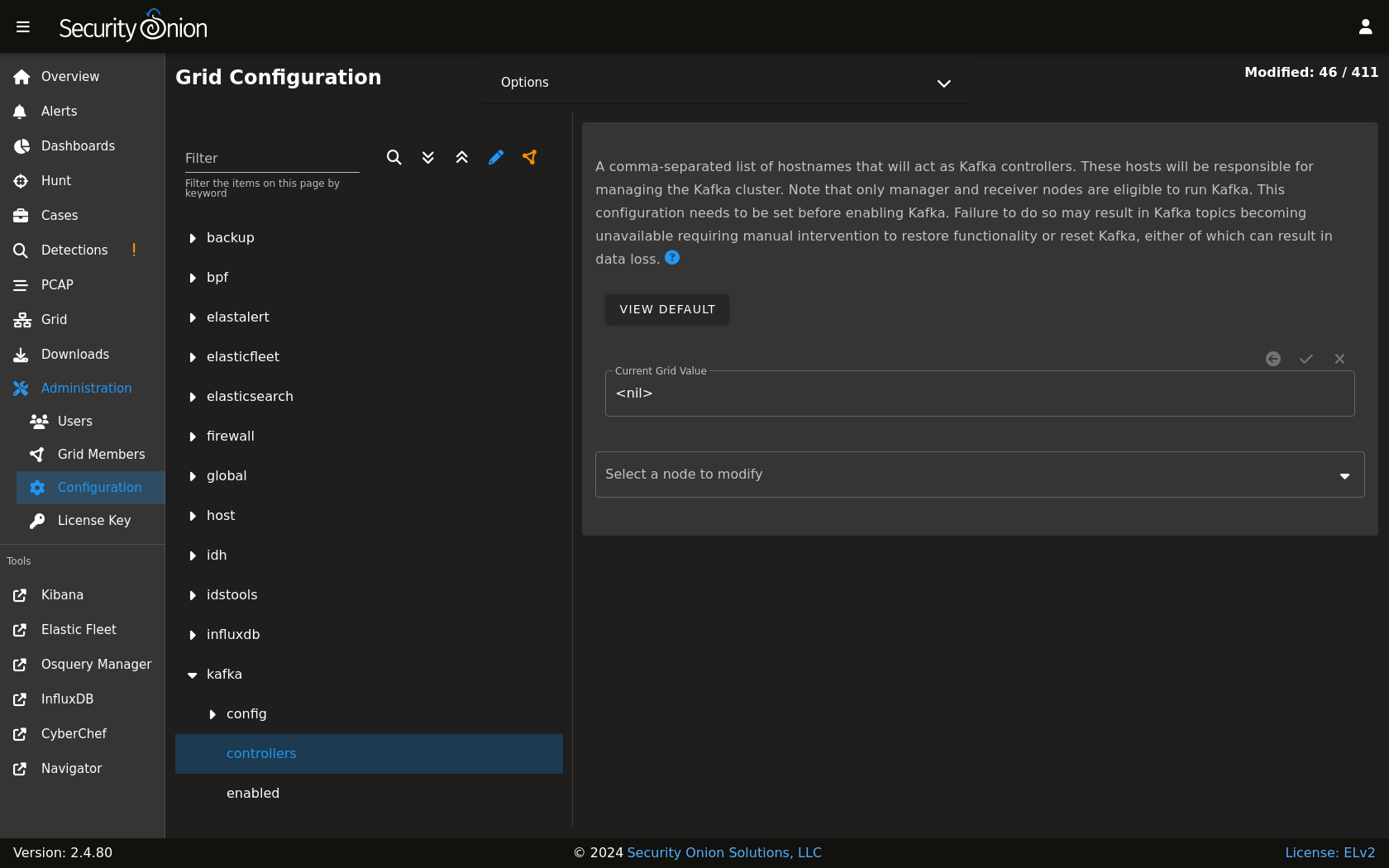
Task: Select the kafka enabled setting
Action: coord(369,794)
